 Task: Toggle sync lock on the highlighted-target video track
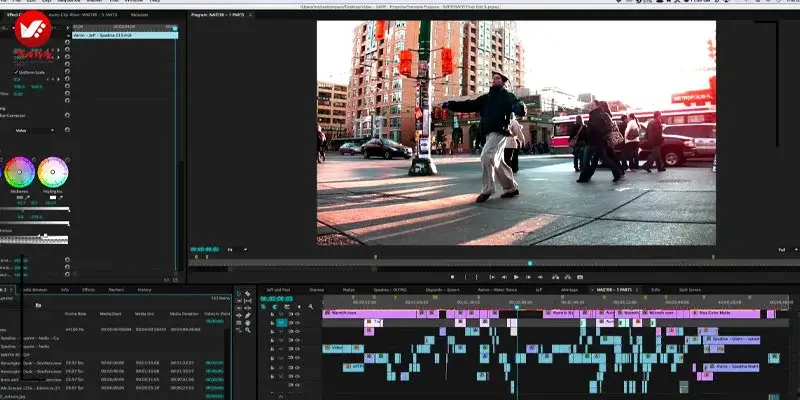[290, 323]
